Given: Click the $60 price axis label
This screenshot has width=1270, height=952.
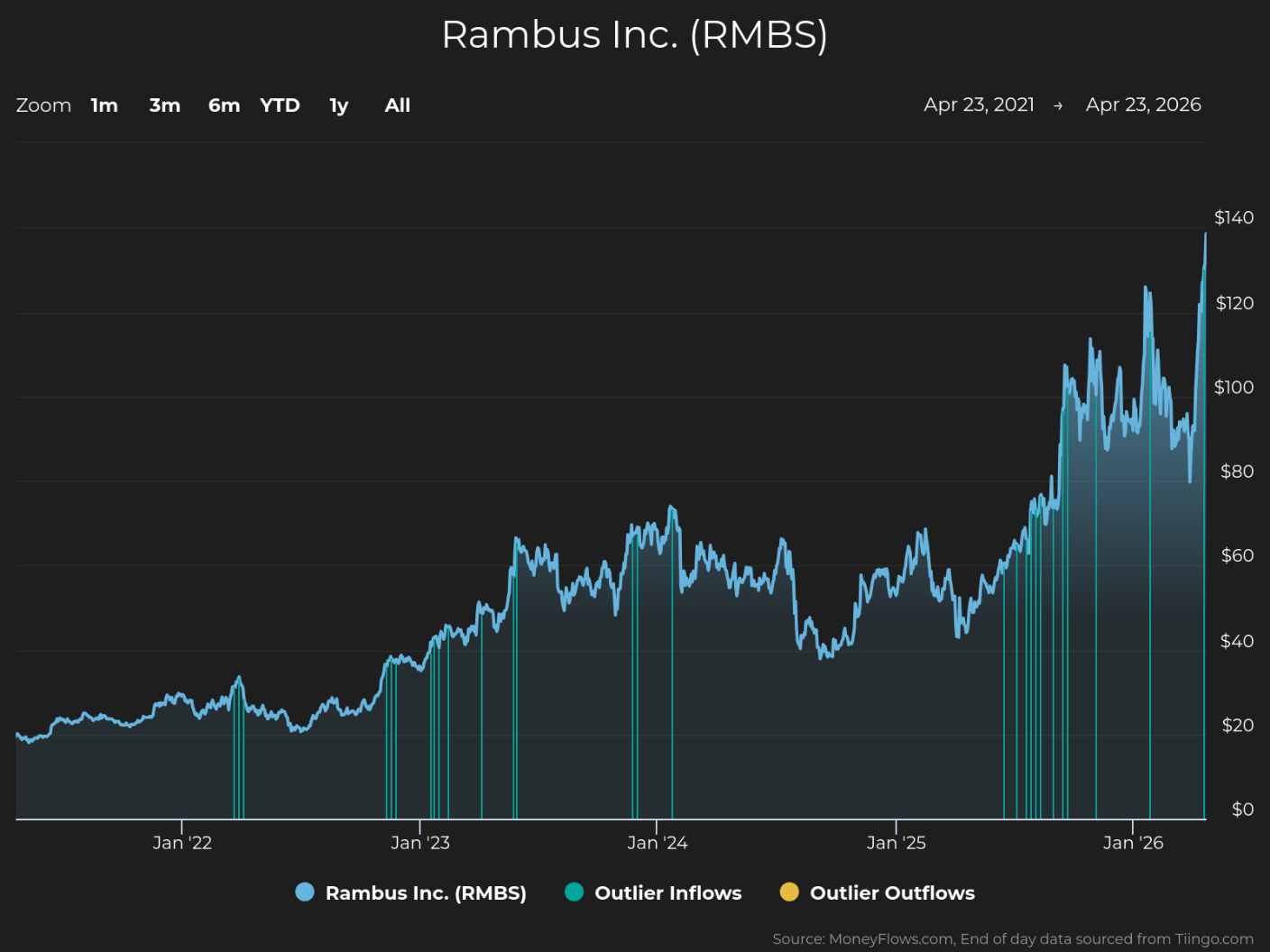Looking at the screenshot, I should [1238, 555].
